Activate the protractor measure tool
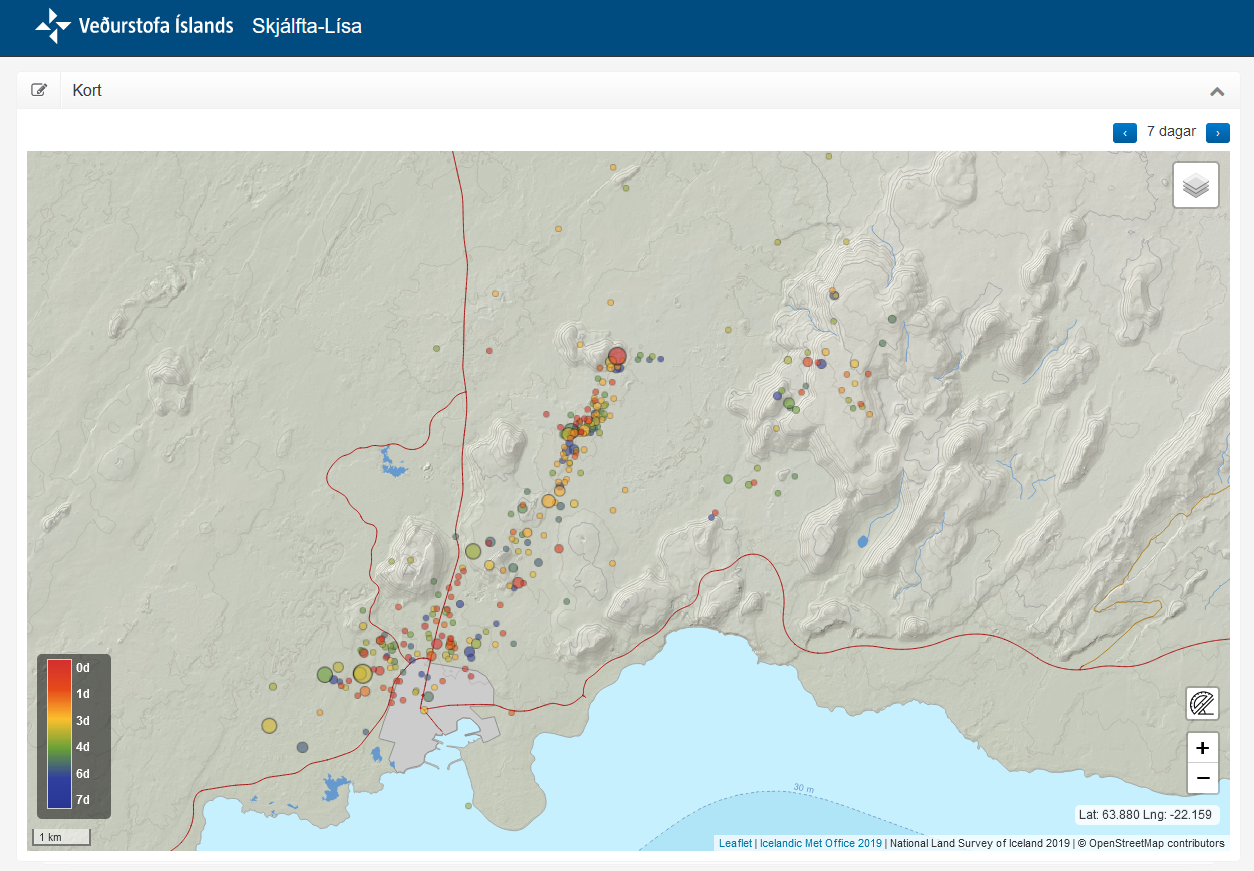The width and height of the screenshot is (1254, 871). pos(1202,704)
